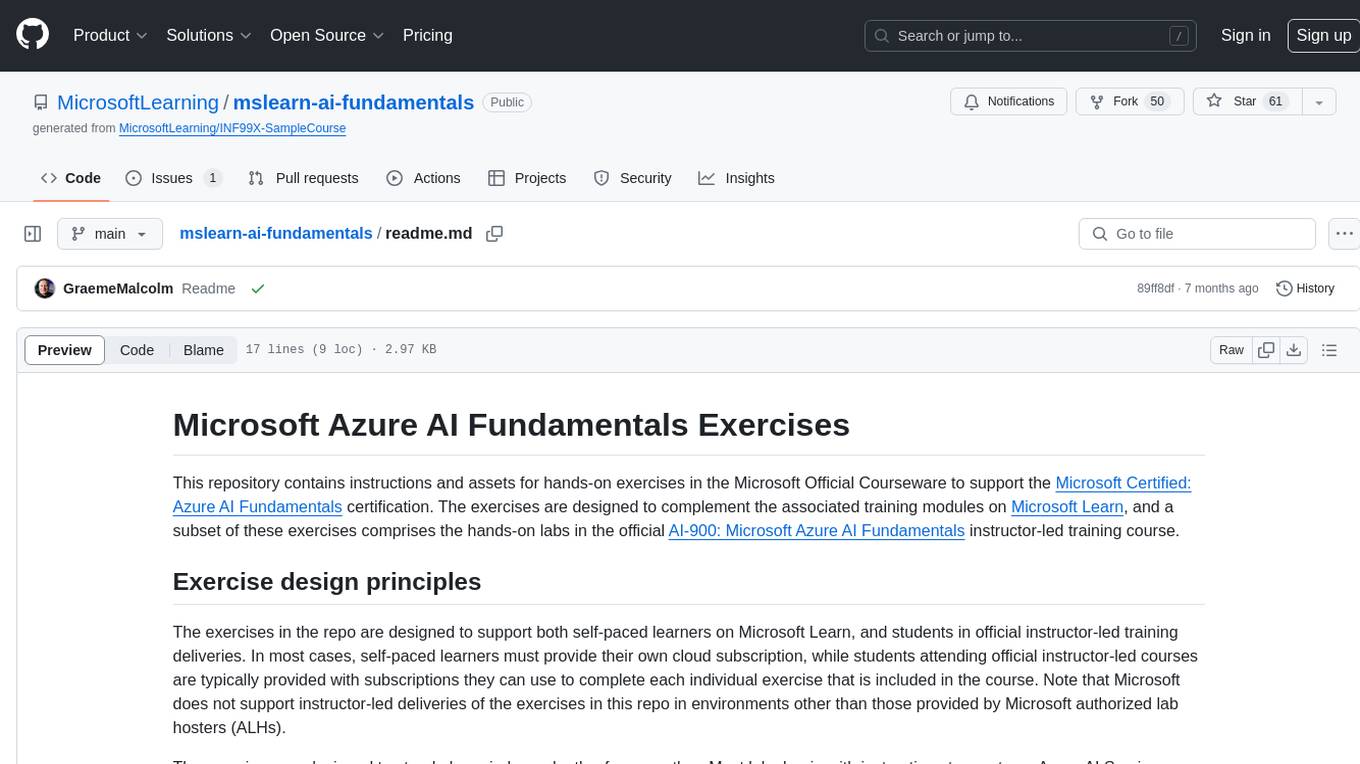Open the Notifications button with bell icon
Viewport: 1360px width, 764px height.
(1008, 102)
